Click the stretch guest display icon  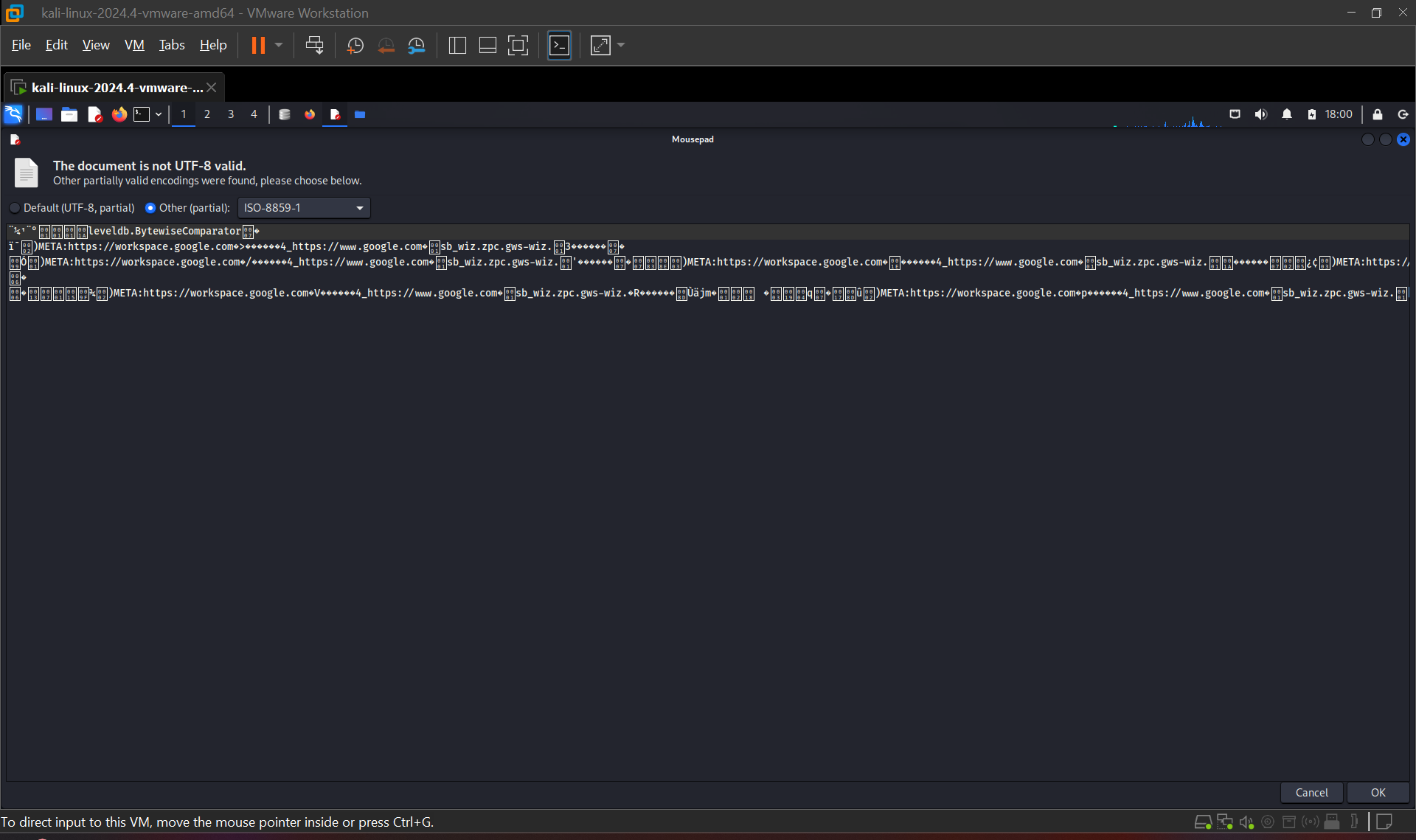(601, 46)
